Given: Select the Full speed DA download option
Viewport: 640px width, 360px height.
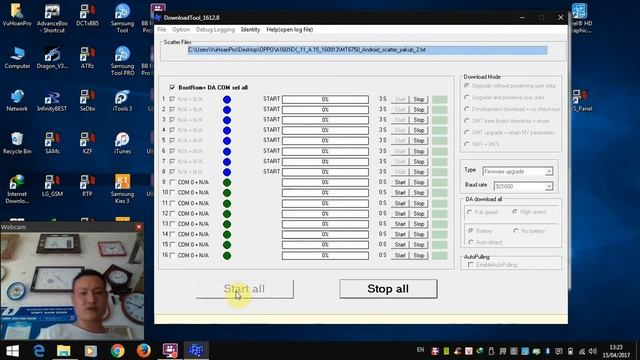Looking at the screenshot, I should pyautogui.click(x=470, y=212).
